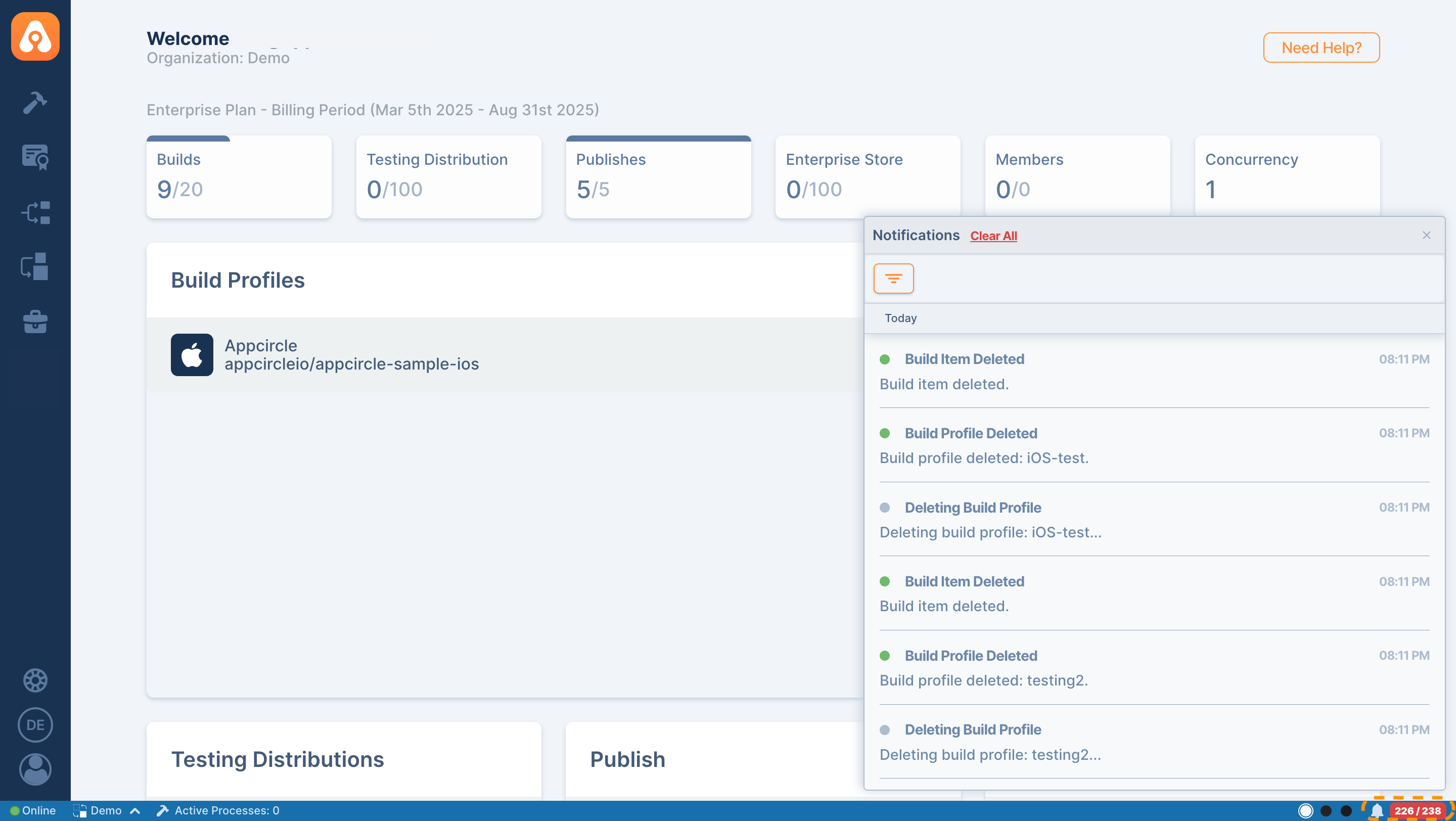Open the notifications filter button
This screenshot has width=1456, height=821.
[x=893, y=279]
